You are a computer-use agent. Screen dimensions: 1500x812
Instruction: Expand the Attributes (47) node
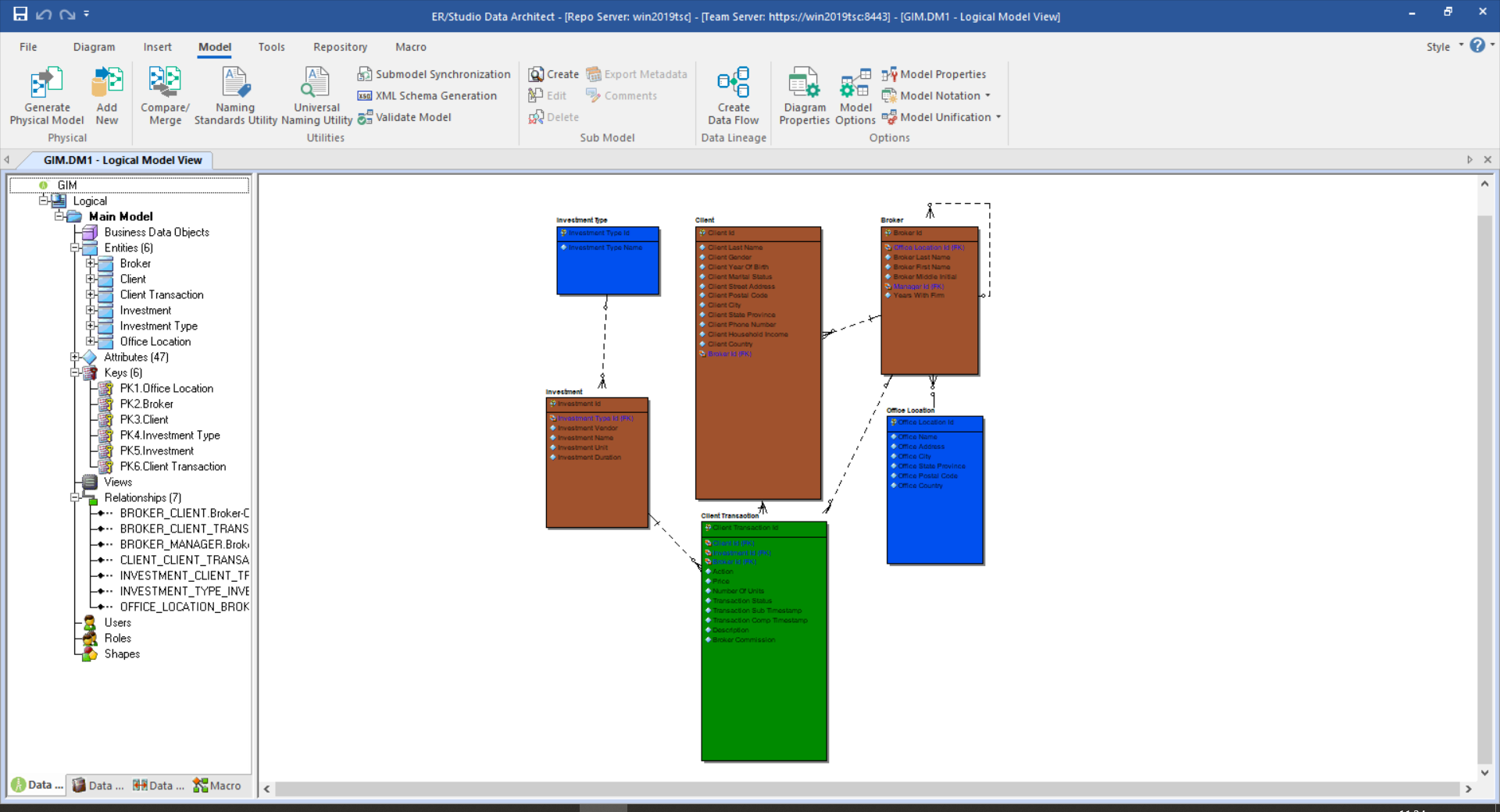pyautogui.click(x=75, y=357)
